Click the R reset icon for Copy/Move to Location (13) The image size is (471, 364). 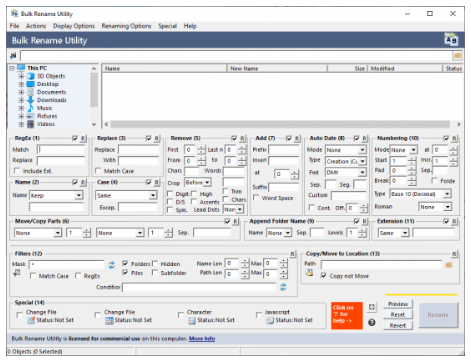point(454,254)
